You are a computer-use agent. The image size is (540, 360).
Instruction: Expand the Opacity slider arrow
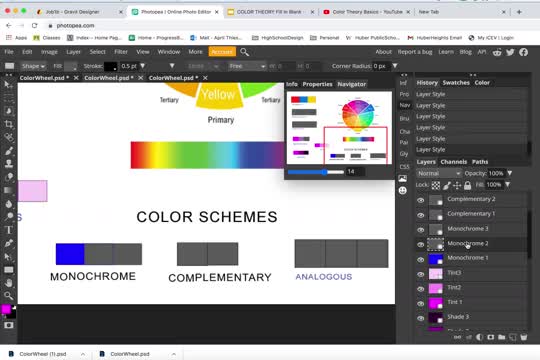coord(510,173)
